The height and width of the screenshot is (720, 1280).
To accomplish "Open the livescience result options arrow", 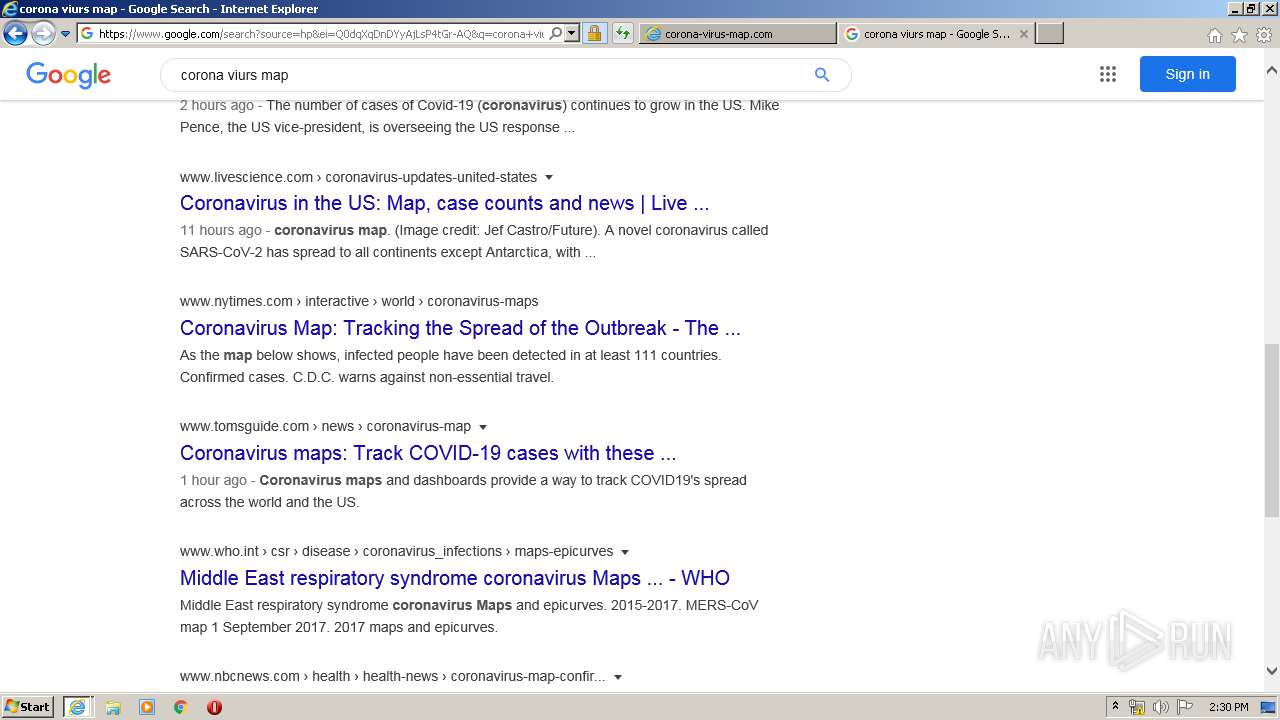I will [549, 178].
